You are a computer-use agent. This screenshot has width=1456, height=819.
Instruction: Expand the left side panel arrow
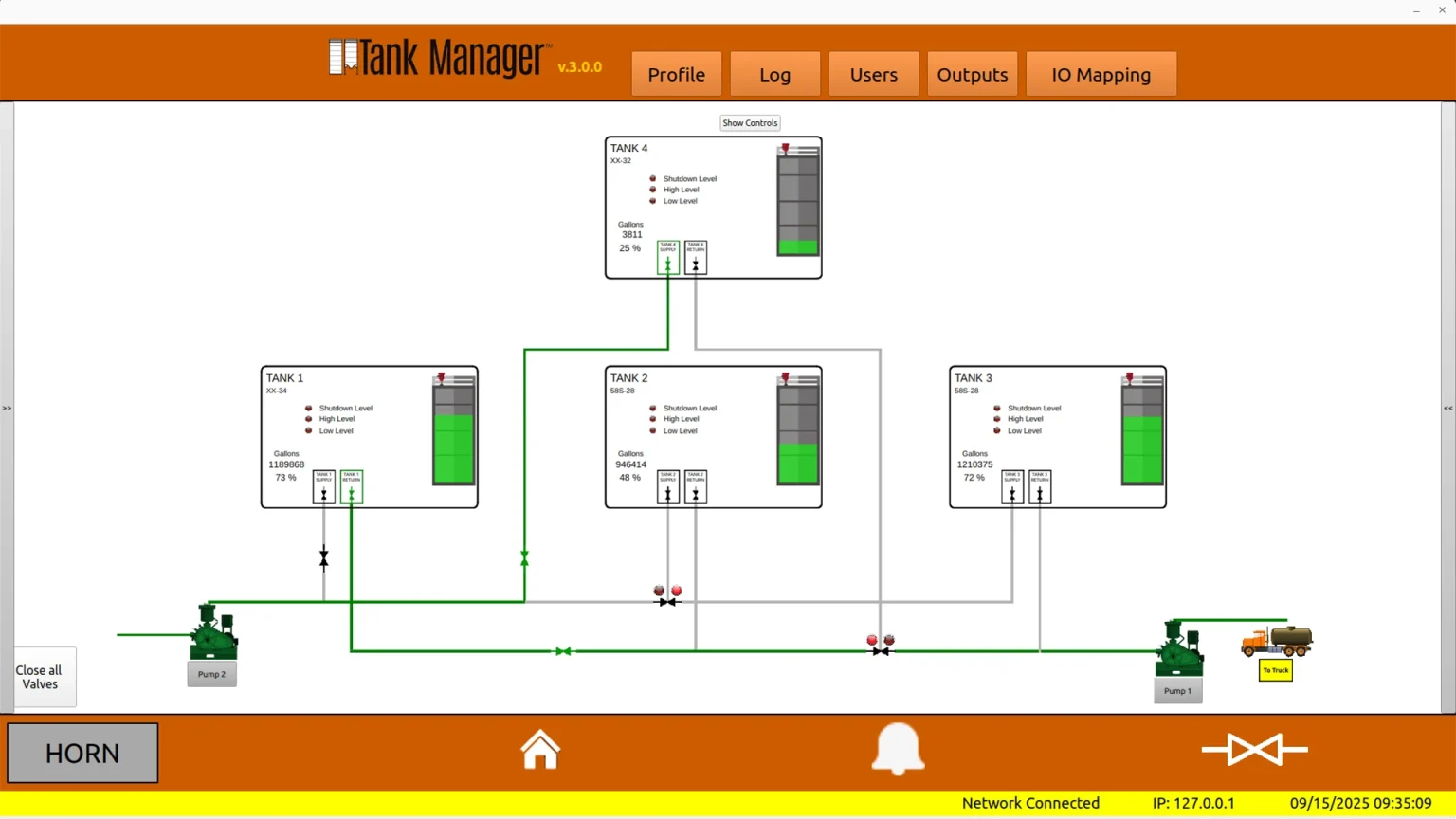pyautogui.click(x=7, y=408)
